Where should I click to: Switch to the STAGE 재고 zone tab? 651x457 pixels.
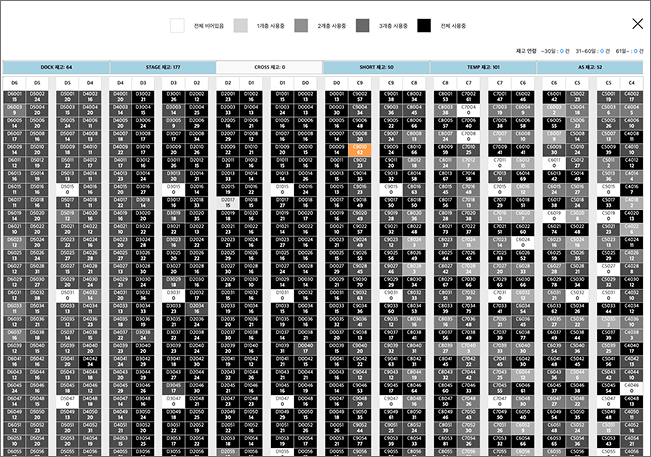coord(162,67)
